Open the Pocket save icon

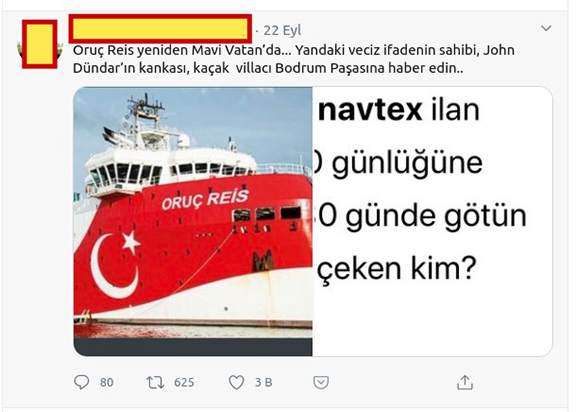[321, 383]
